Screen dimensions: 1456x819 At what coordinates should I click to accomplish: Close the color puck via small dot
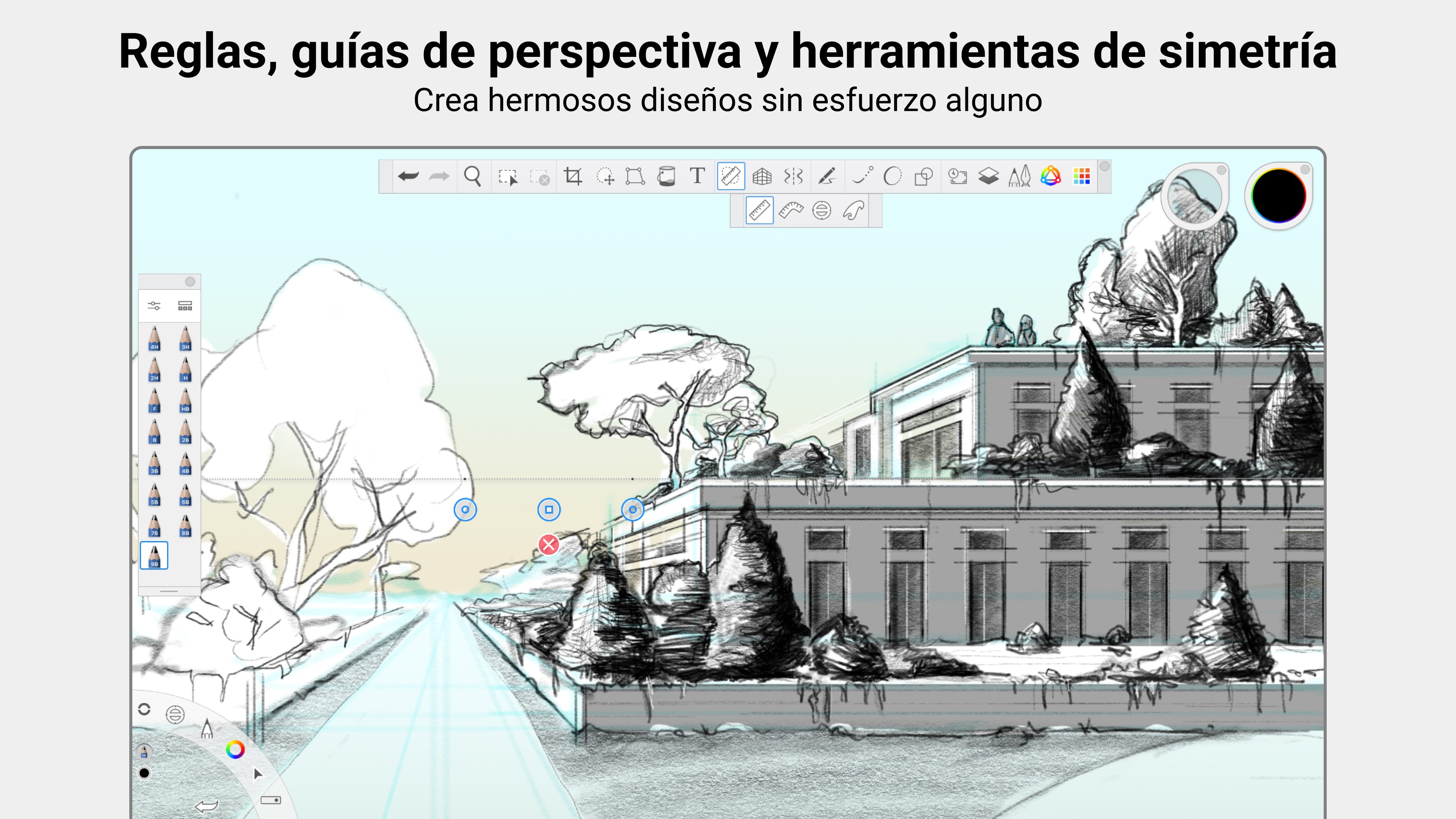coord(1305,169)
